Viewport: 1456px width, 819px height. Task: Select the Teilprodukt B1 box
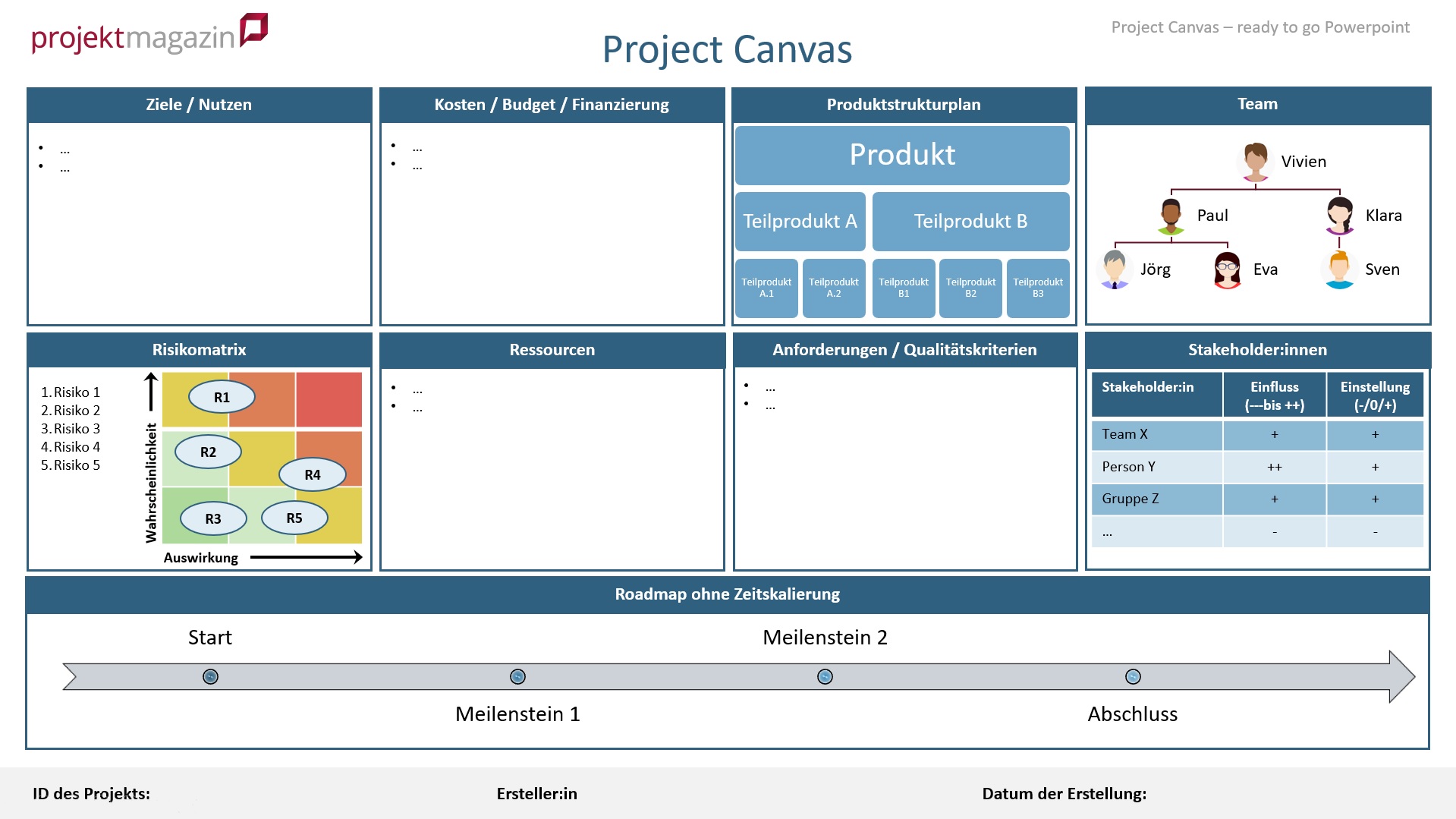click(904, 288)
